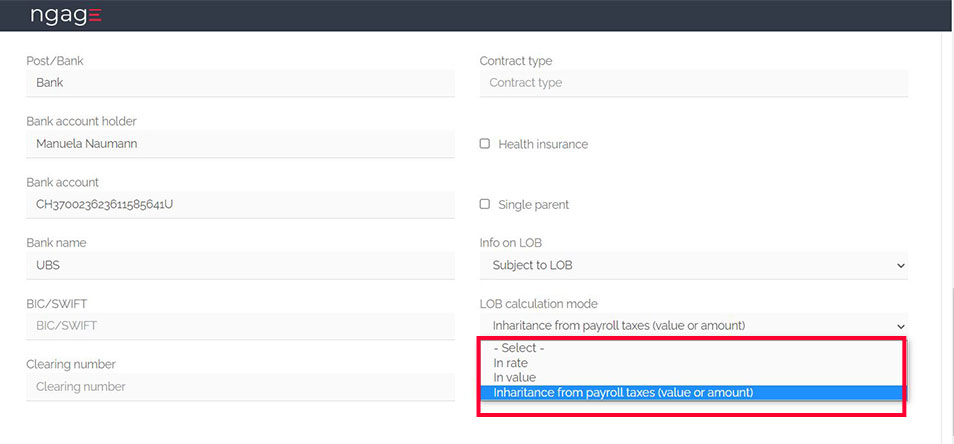Click the ngage logo in header

[65, 15]
